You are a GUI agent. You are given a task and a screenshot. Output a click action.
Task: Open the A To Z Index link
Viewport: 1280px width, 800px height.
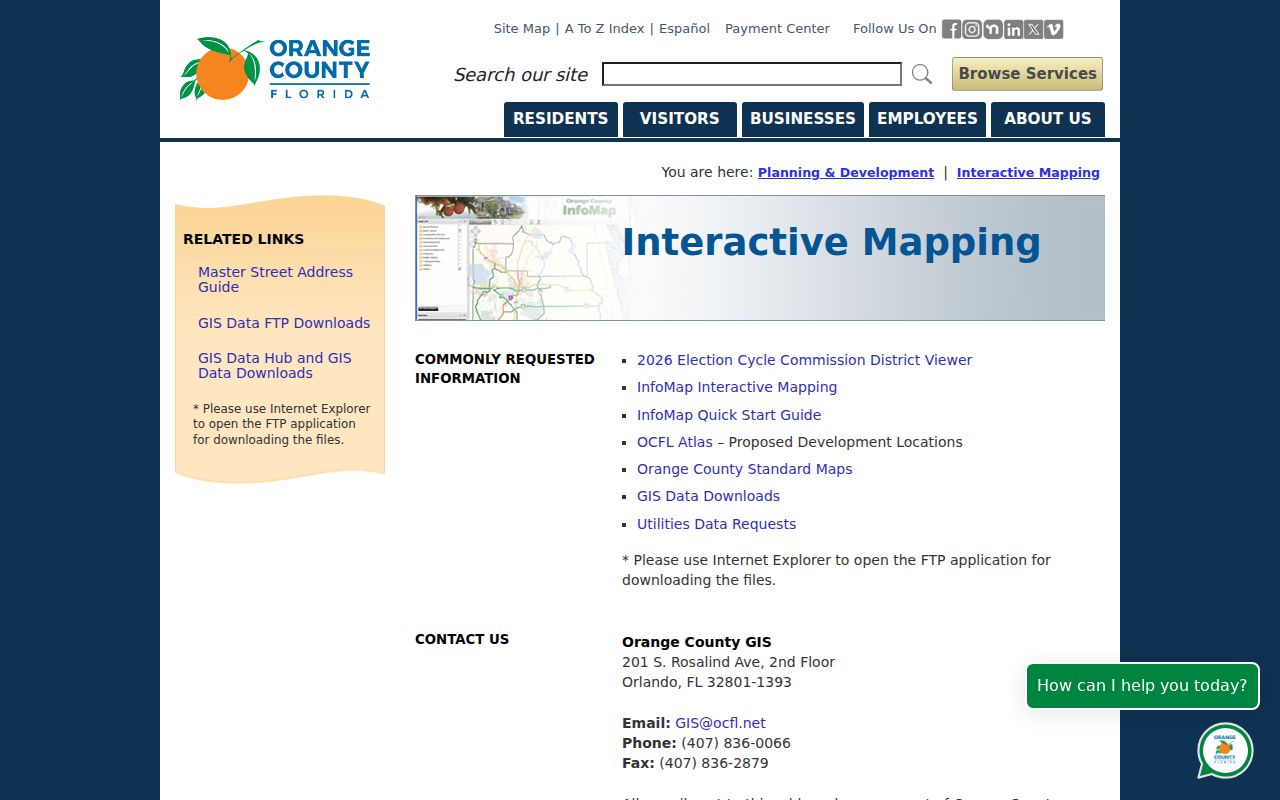point(604,29)
